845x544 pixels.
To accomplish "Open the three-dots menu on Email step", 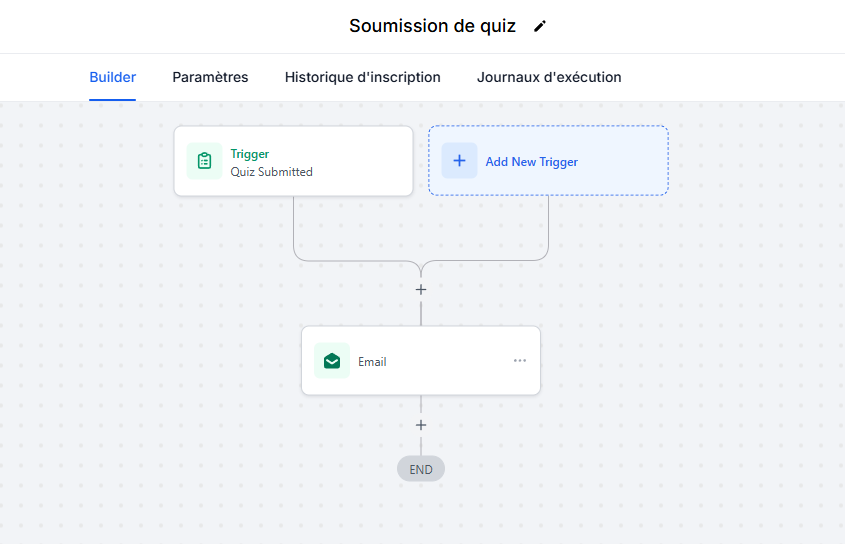I will click(x=520, y=360).
